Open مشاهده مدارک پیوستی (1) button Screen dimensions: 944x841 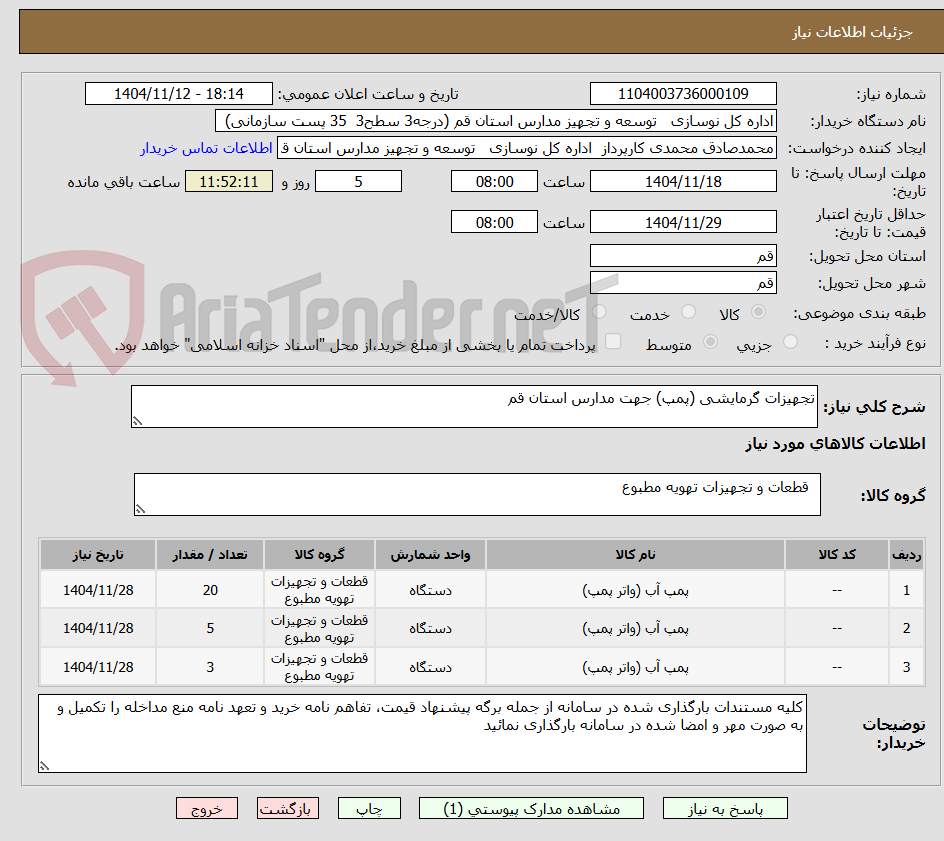click(531, 808)
